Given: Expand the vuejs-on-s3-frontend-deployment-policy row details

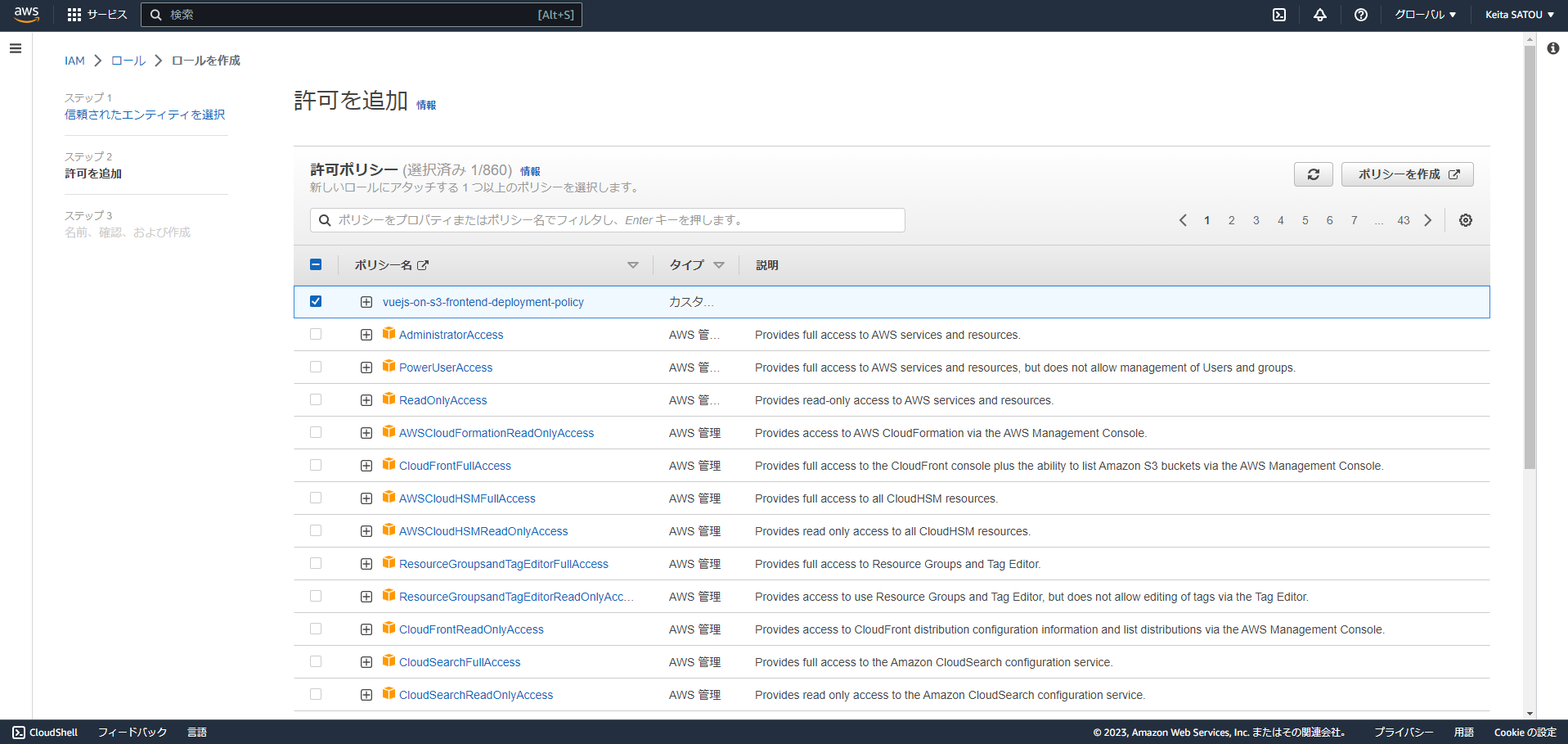Looking at the screenshot, I should 366,302.
